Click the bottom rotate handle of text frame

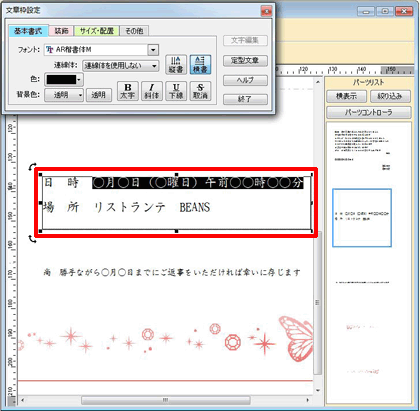32,239
